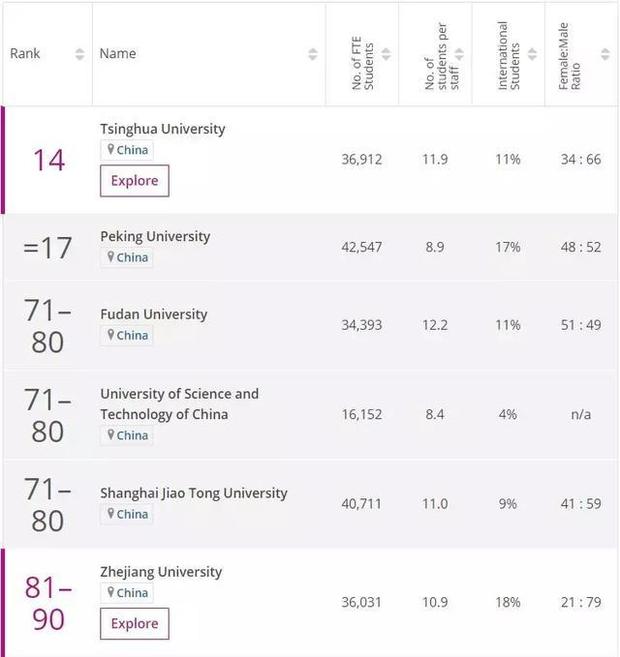
Task: Click Explore button under Tsinghua University
Action: tap(134, 181)
